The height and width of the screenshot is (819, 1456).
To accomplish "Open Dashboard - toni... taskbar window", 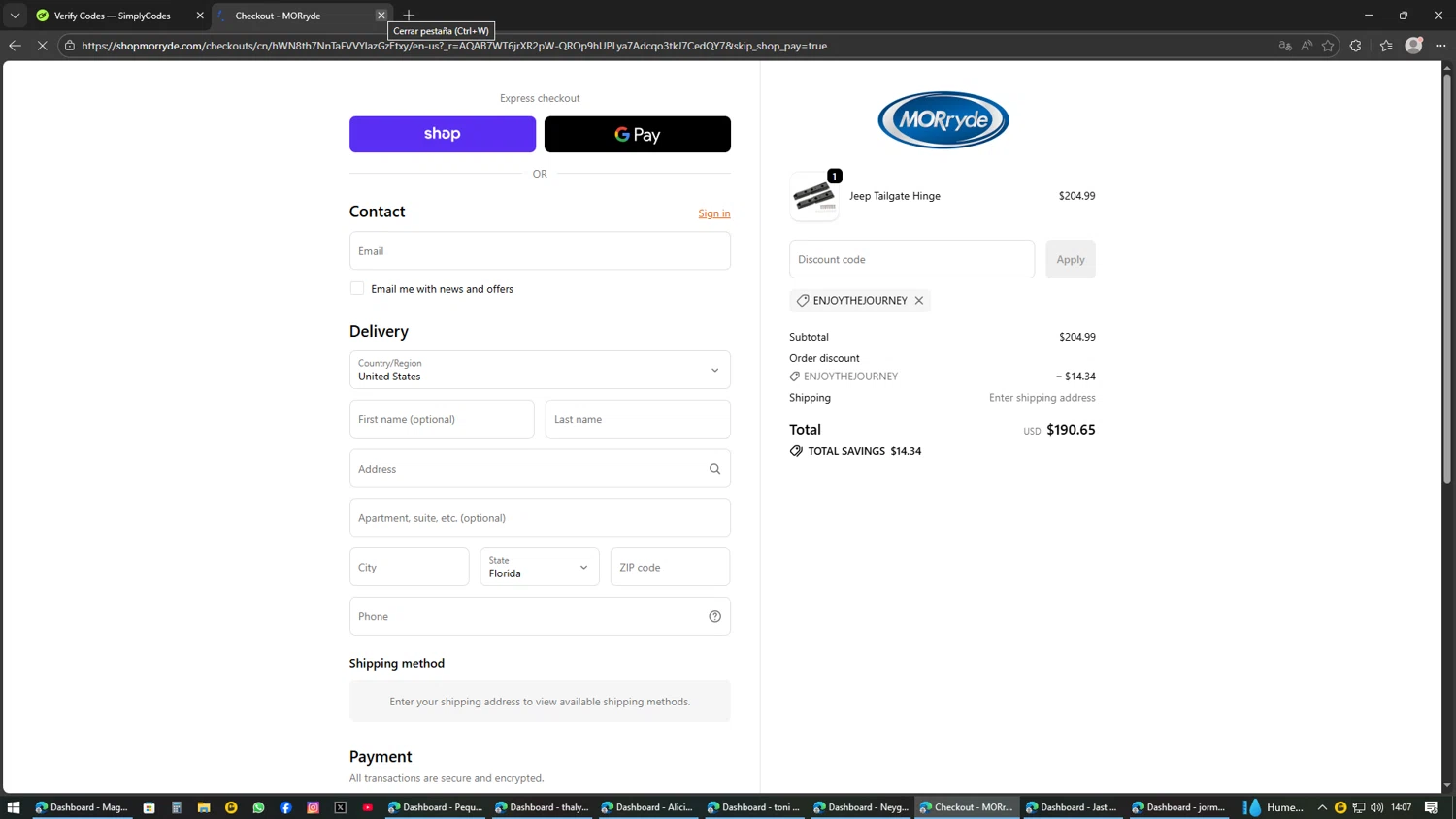I will point(754,807).
